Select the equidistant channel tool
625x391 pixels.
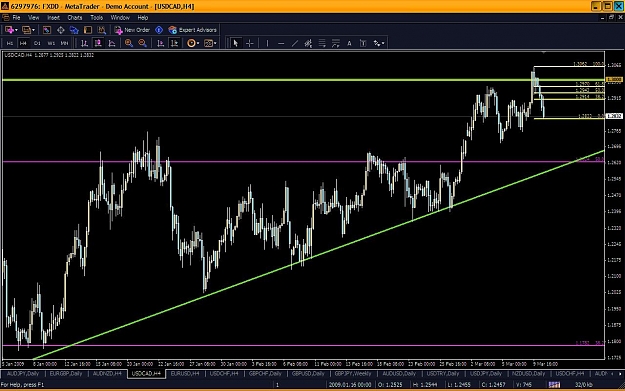[x=308, y=43]
